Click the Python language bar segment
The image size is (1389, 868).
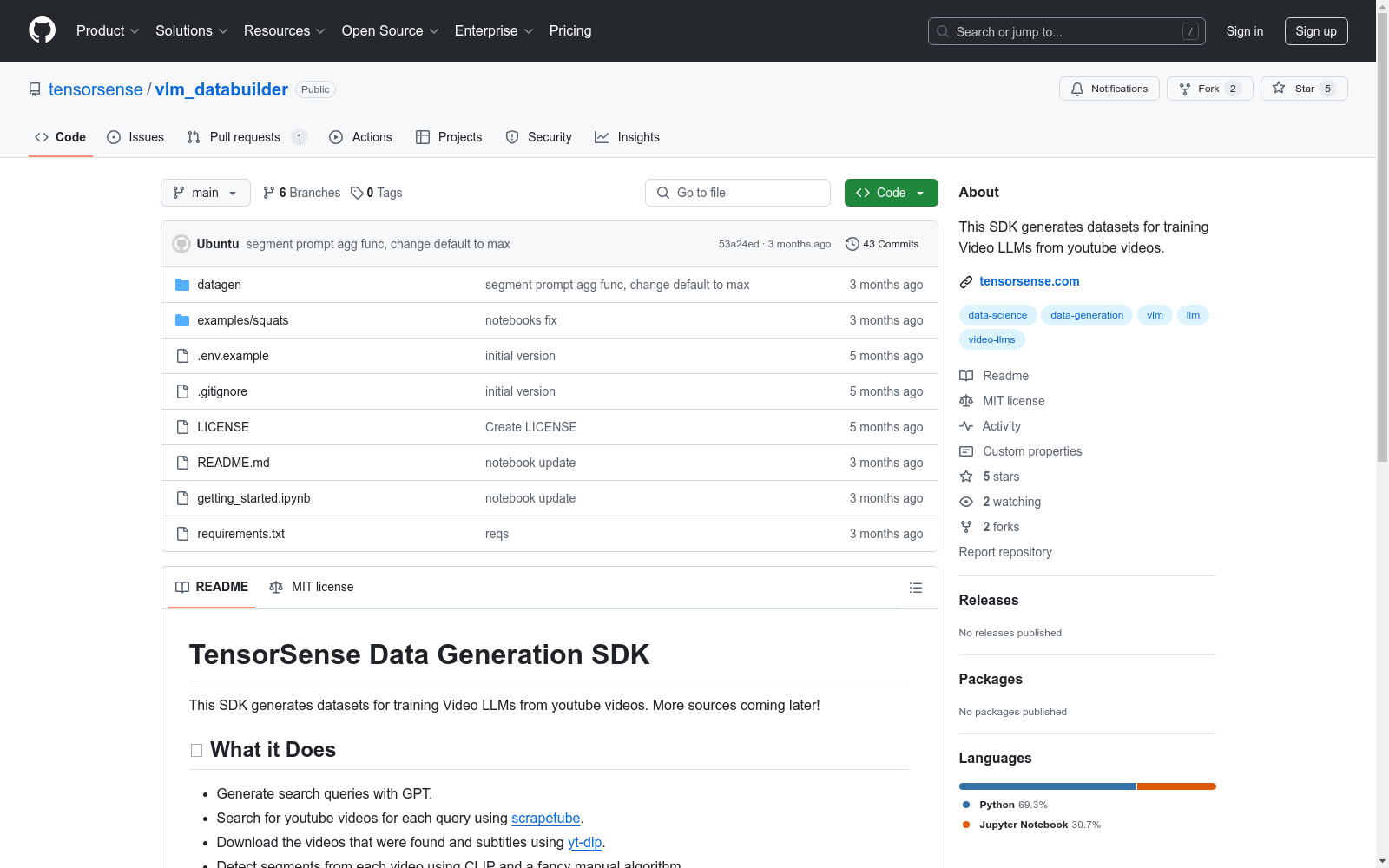pos(1047,786)
